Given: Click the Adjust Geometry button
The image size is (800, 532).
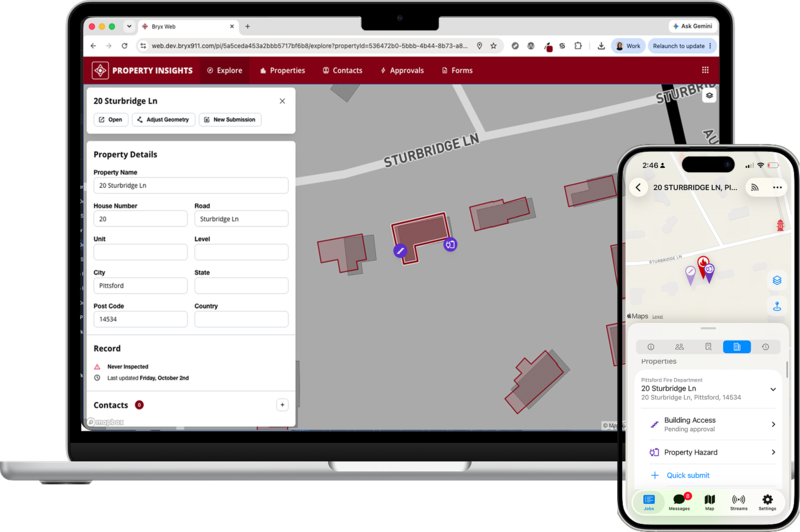Looking at the screenshot, I should (x=163, y=119).
